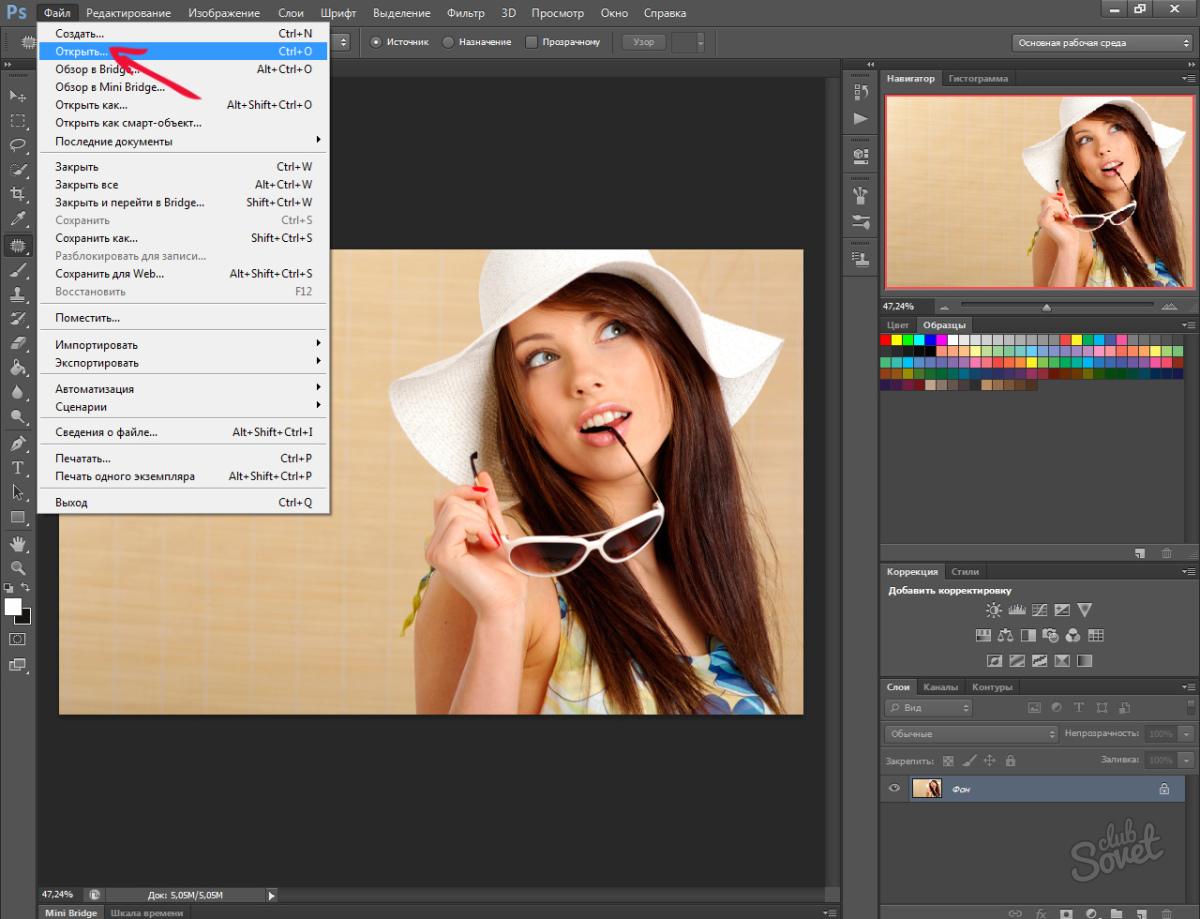The width and height of the screenshot is (1200, 919).
Task: Expand the Автоматизация submenu
Action: (x=183, y=389)
